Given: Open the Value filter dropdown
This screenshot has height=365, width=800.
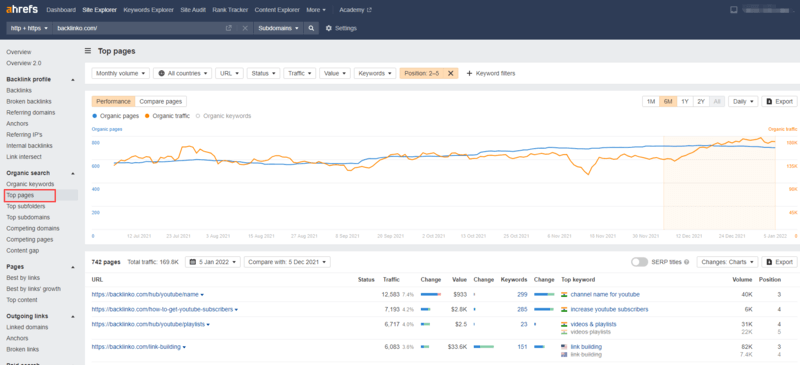Looking at the screenshot, I should click(x=335, y=74).
